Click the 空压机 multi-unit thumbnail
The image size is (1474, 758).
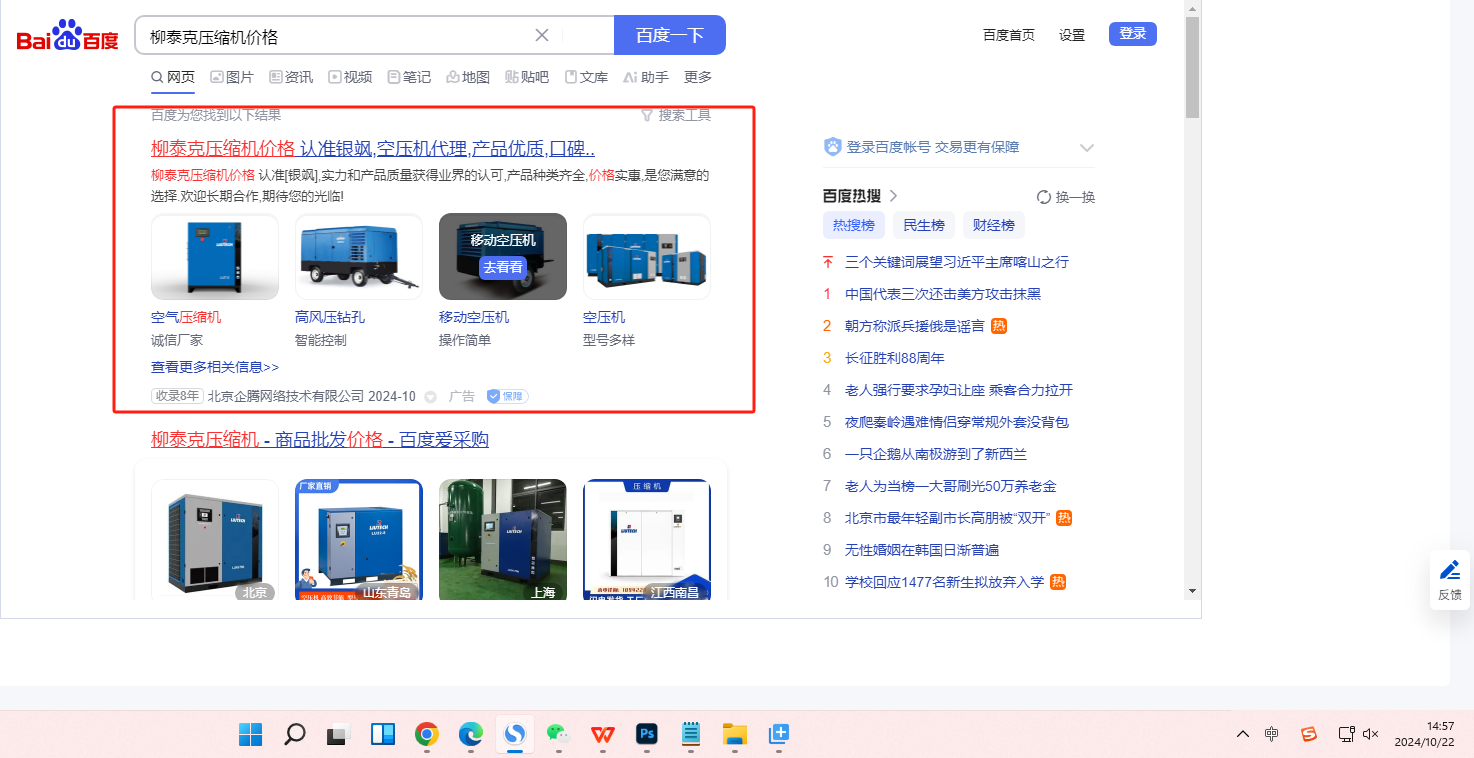point(647,257)
